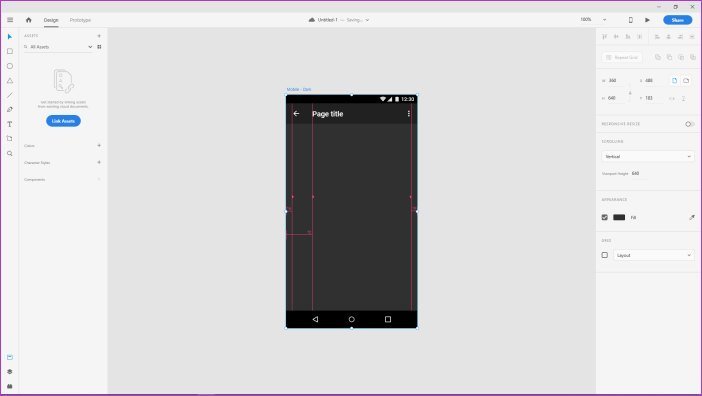Select the Pen tool
The width and height of the screenshot is (702, 396).
(10, 110)
